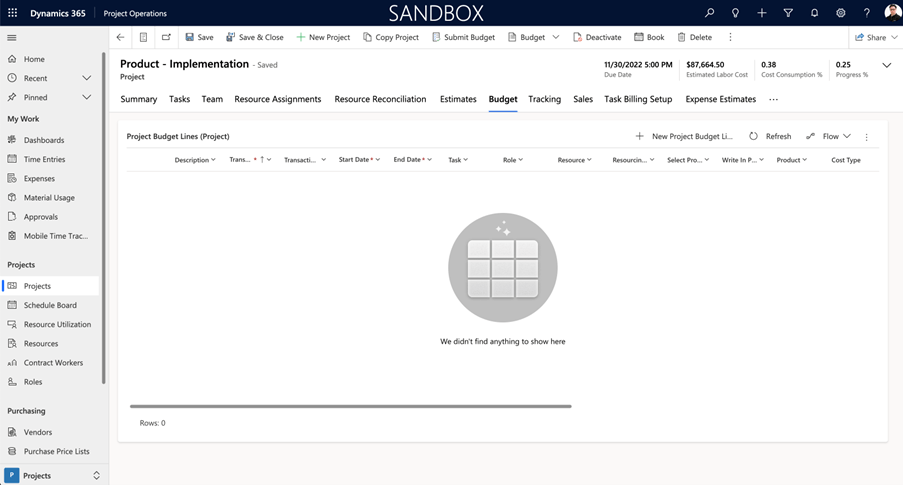Click the horizontal scrollbar under the grid

(x=350, y=406)
